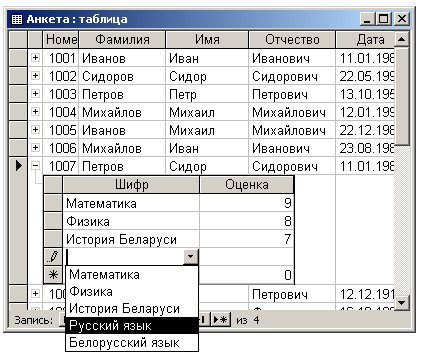Click grade 9 cell for Математика
The image size is (422, 360).
tap(247, 203)
